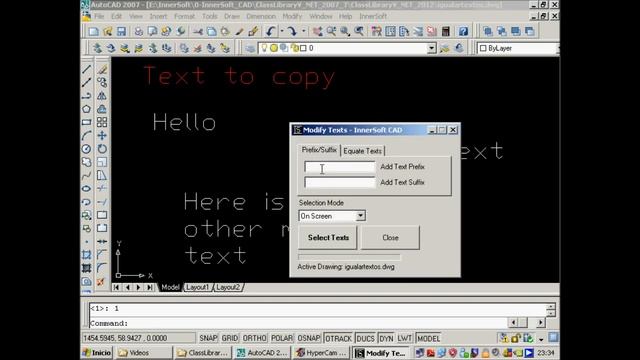Click the Match Properties brush icon
This screenshot has height=360, width=640.
tap(253, 31)
